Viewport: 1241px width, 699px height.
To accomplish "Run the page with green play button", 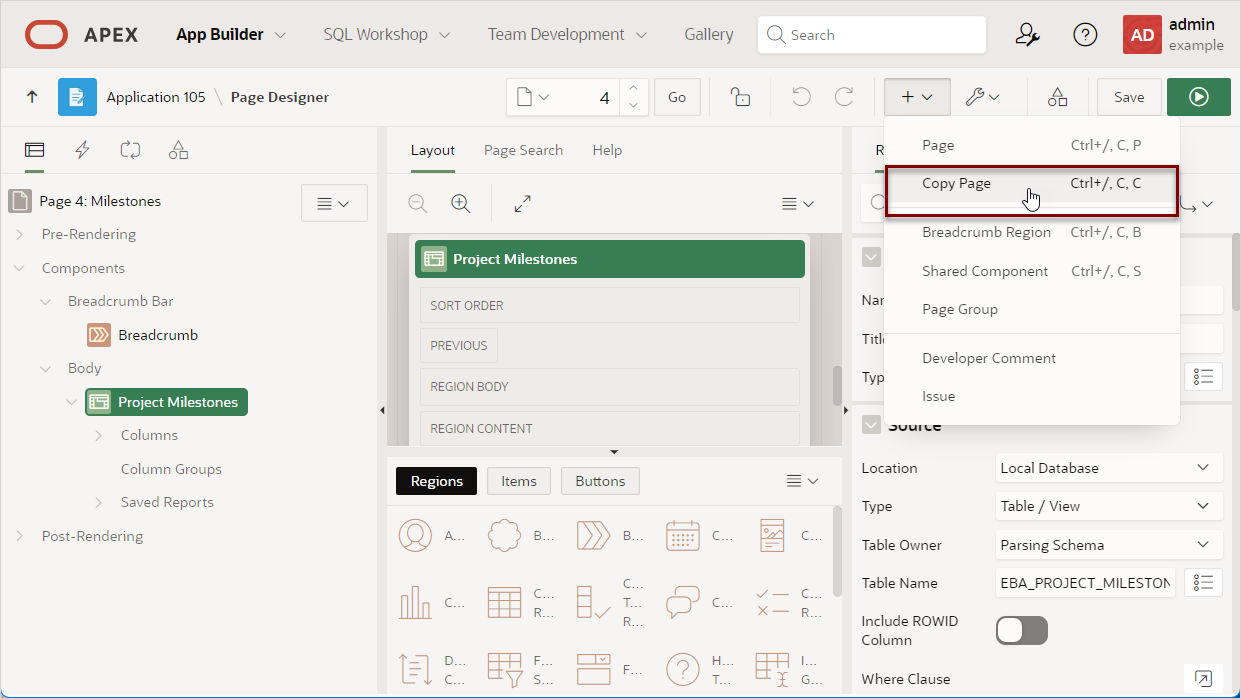I will point(1200,97).
